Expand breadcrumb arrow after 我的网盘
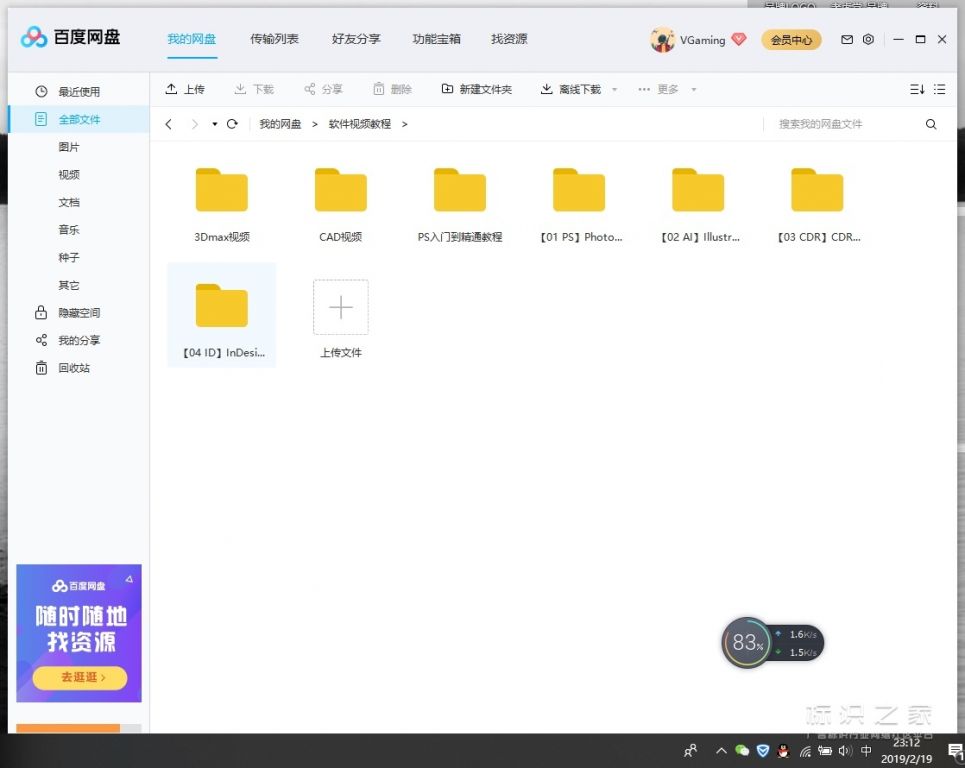This screenshot has height=768, width=965. 314,124
